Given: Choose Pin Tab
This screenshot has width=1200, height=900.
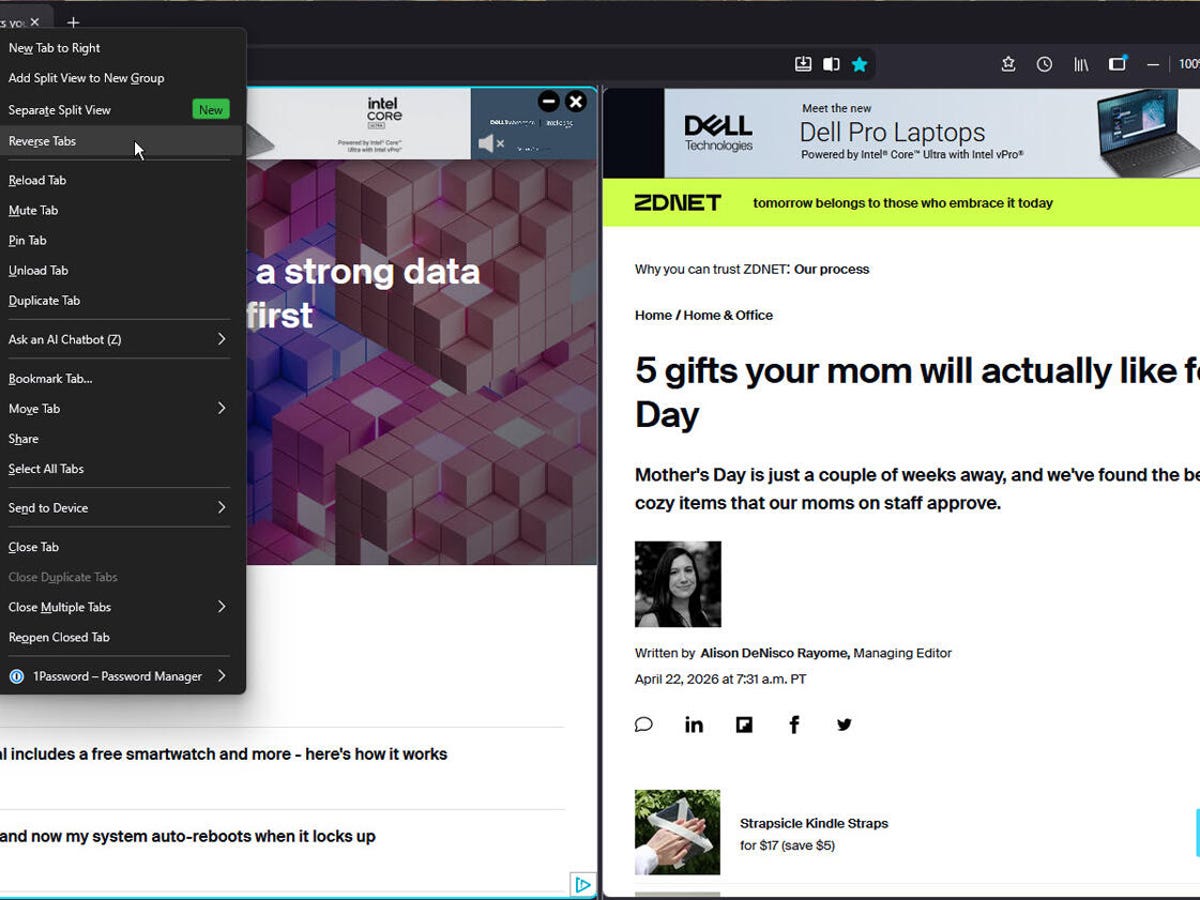Looking at the screenshot, I should click(121, 240).
